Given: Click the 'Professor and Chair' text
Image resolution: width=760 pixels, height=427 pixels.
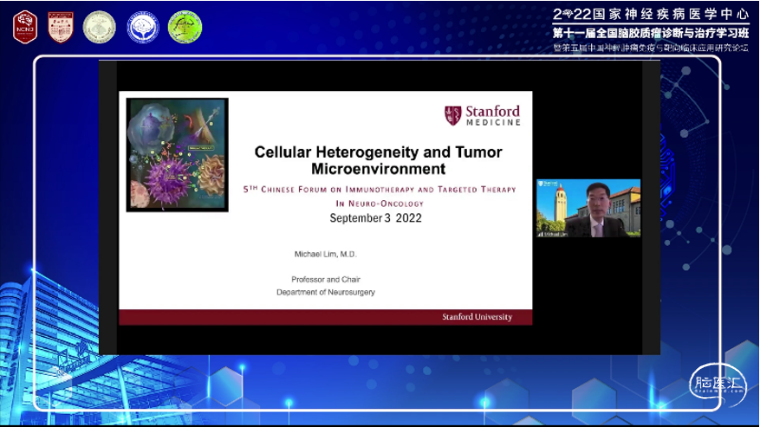Looking at the screenshot, I should click(x=326, y=279).
